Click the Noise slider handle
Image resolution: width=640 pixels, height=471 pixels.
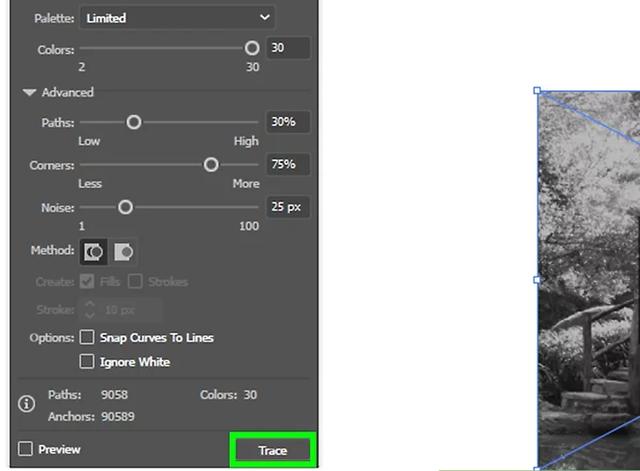click(x=125, y=207)
